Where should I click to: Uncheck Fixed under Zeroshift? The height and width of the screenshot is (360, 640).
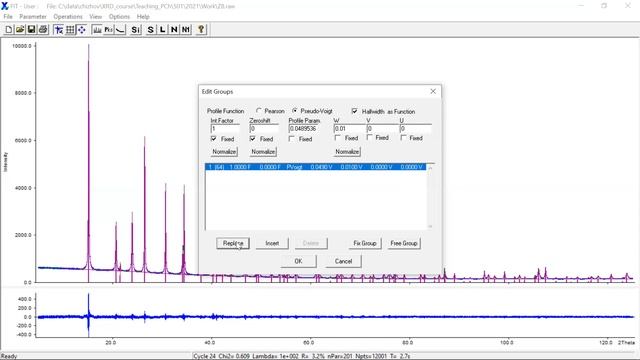tap(253, 139)
